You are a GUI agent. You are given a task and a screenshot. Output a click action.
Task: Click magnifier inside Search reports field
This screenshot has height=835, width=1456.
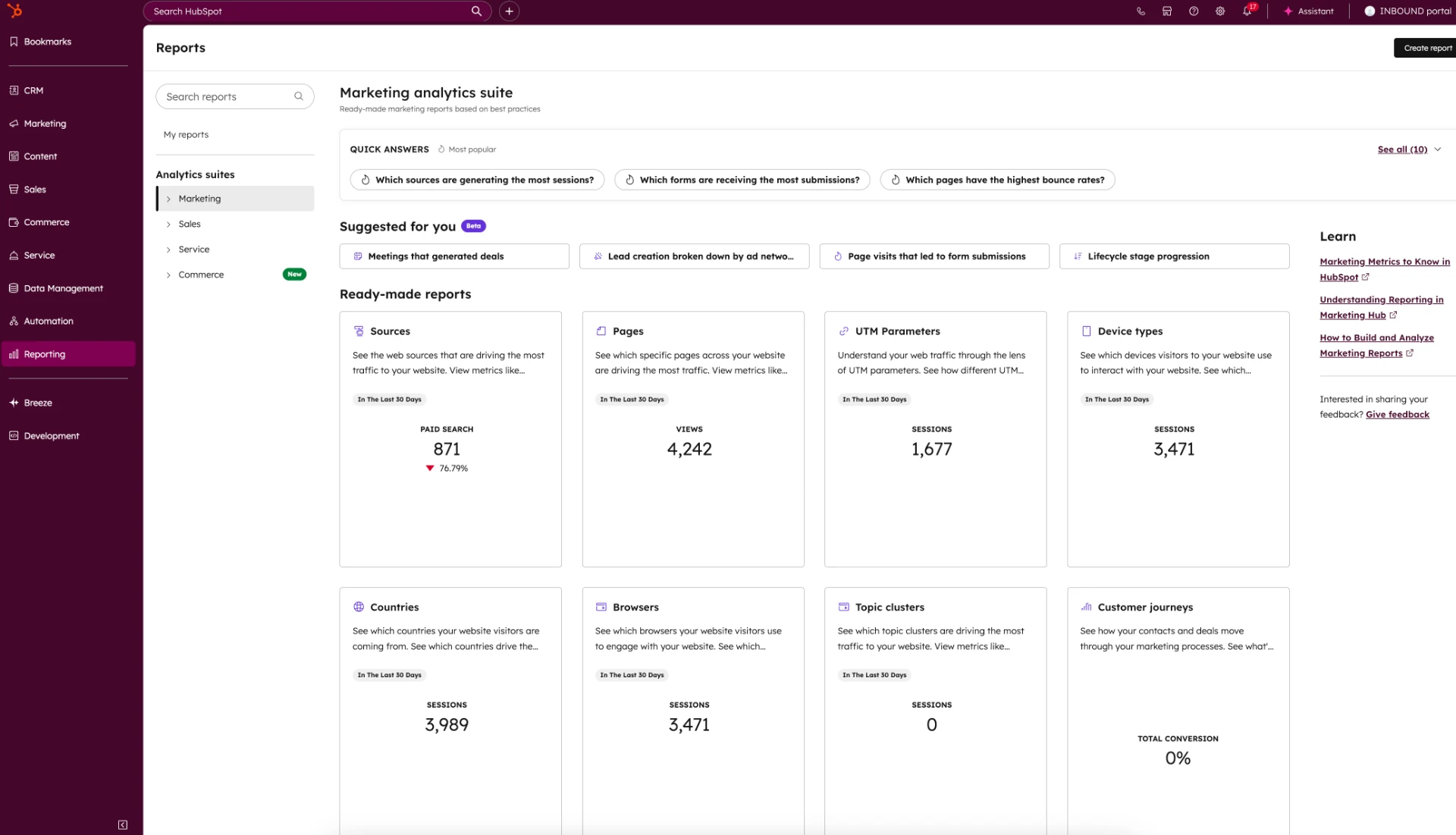(x=299, y=96)
